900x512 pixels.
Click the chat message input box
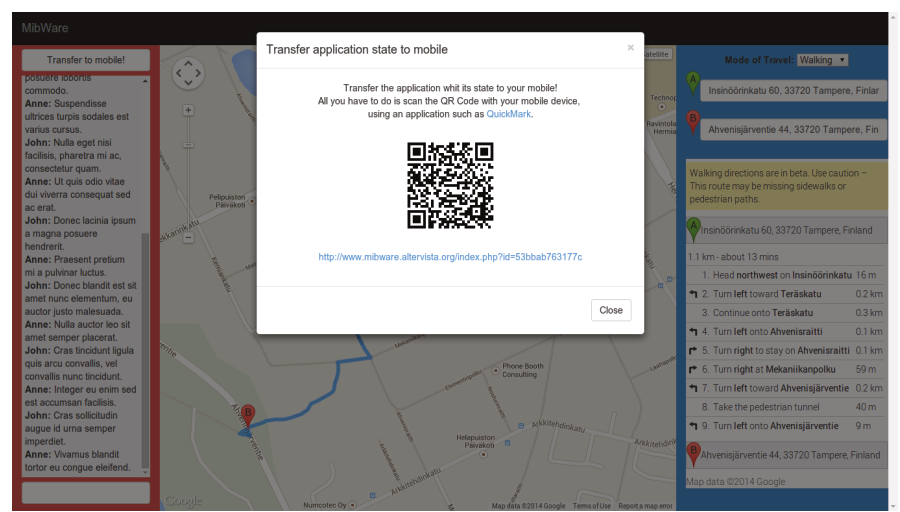coord(85,492)
